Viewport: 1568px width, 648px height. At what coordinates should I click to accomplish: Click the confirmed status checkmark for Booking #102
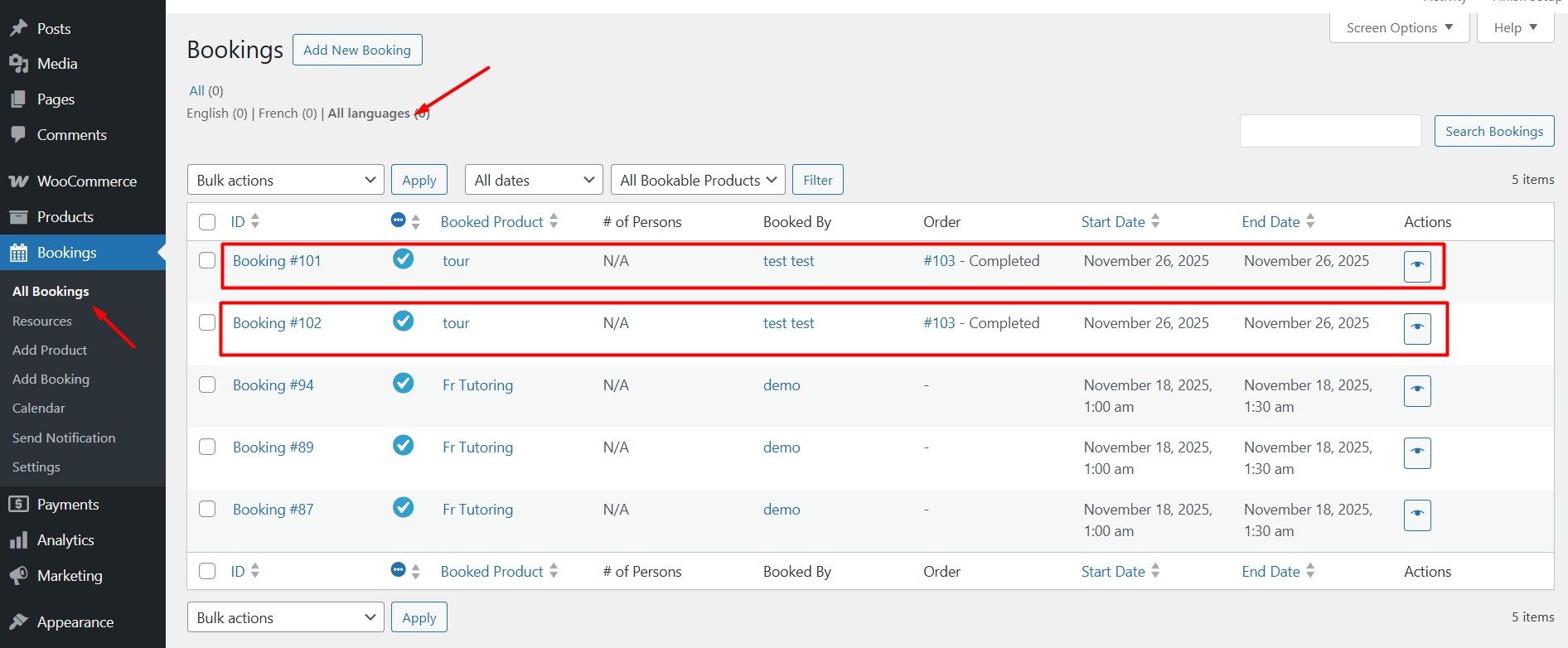click(x=403, y=321)
